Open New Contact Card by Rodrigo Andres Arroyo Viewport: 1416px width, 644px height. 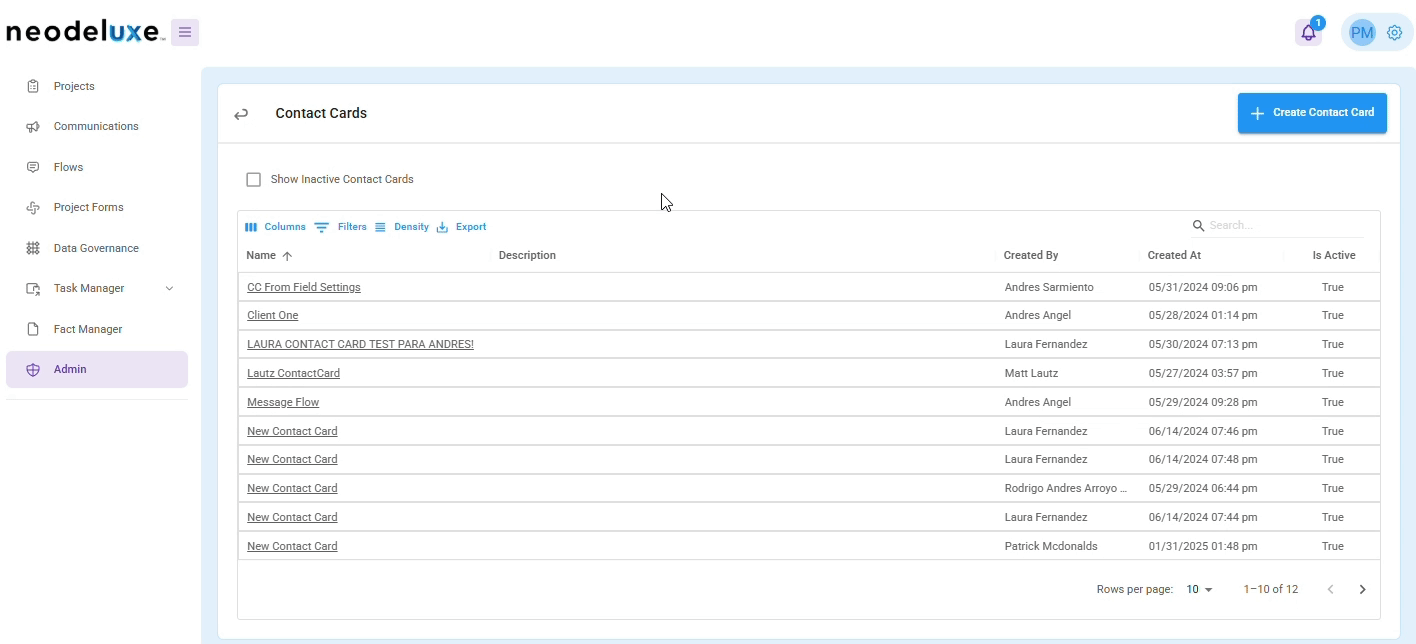pos(292,488)
